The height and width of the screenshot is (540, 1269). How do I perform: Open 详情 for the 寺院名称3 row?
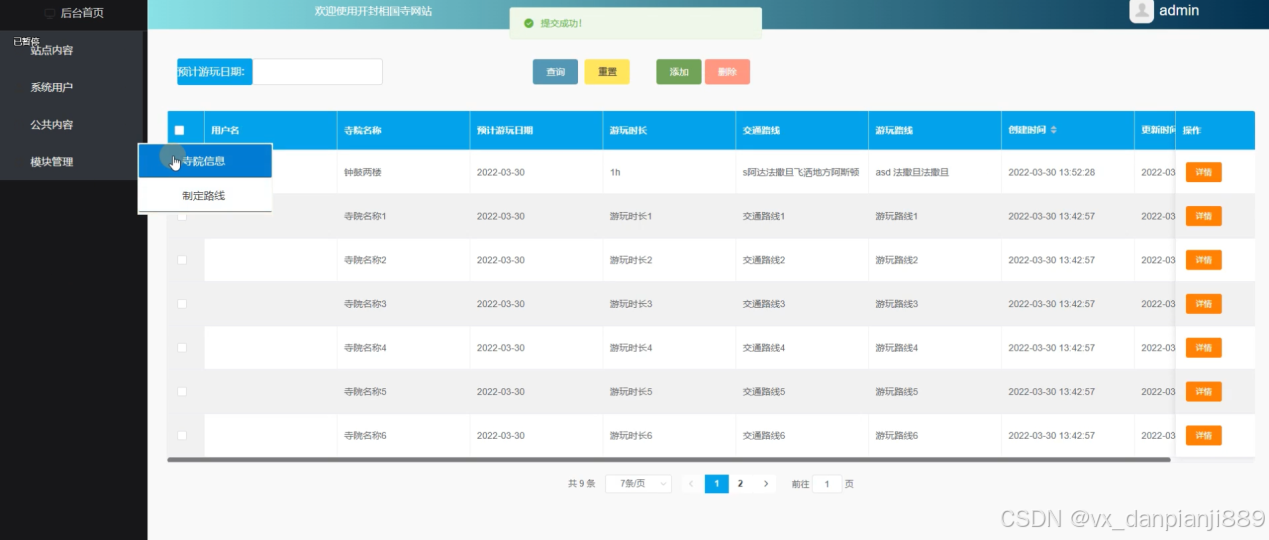pos(1203,304)
